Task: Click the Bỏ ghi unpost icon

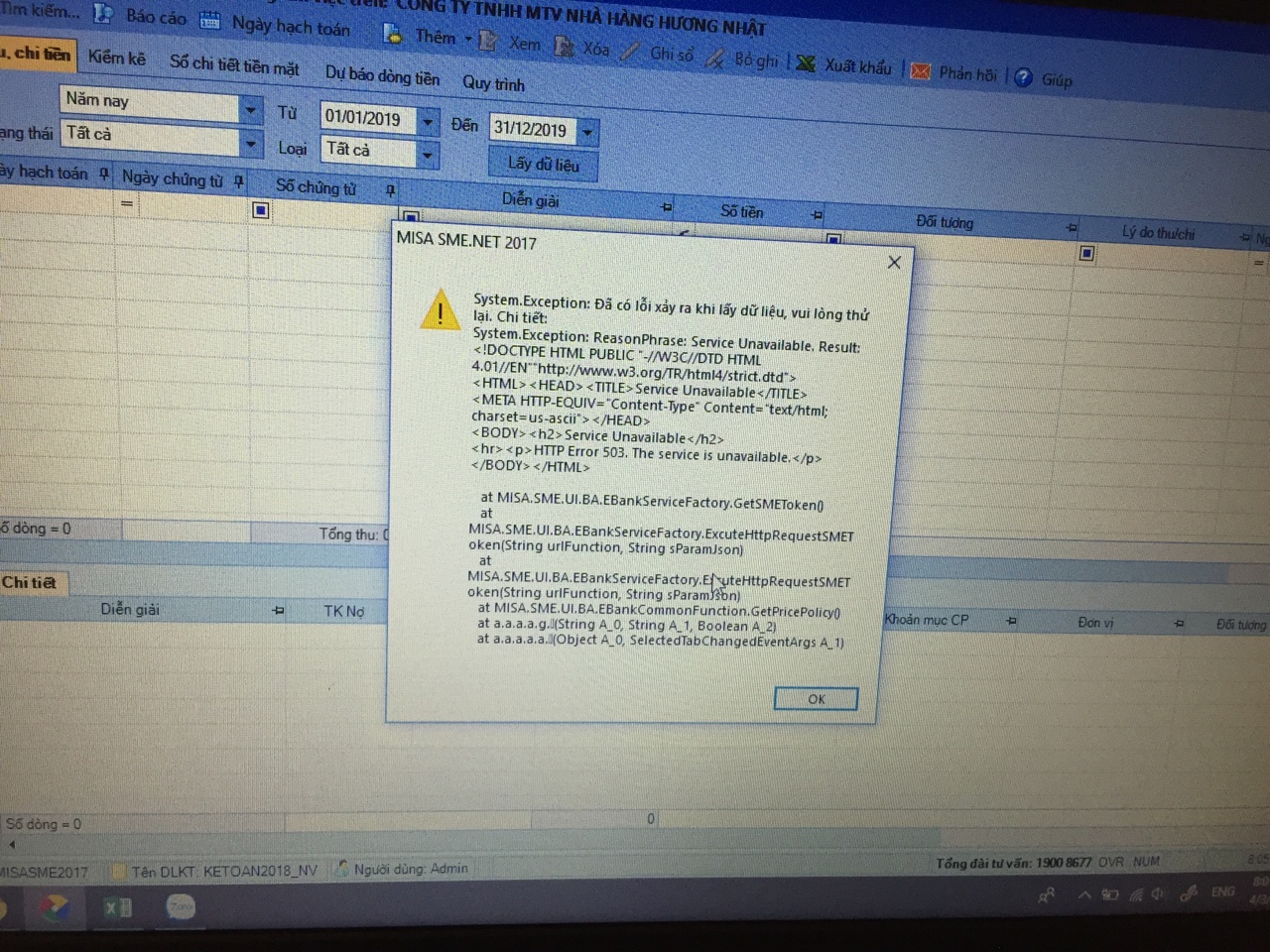Action: coord(714,59)
